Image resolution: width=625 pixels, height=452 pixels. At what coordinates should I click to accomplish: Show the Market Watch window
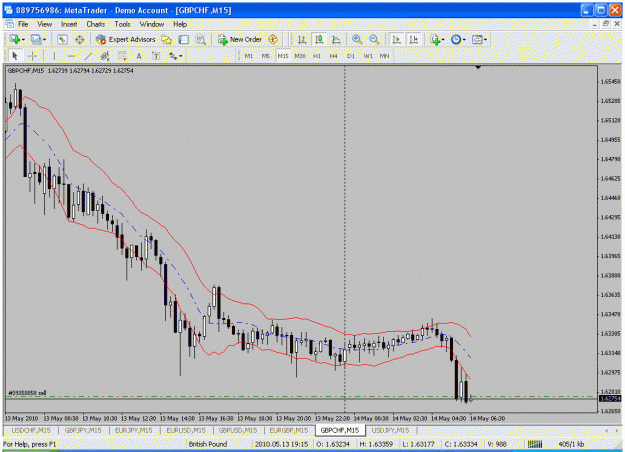point(62,39)
